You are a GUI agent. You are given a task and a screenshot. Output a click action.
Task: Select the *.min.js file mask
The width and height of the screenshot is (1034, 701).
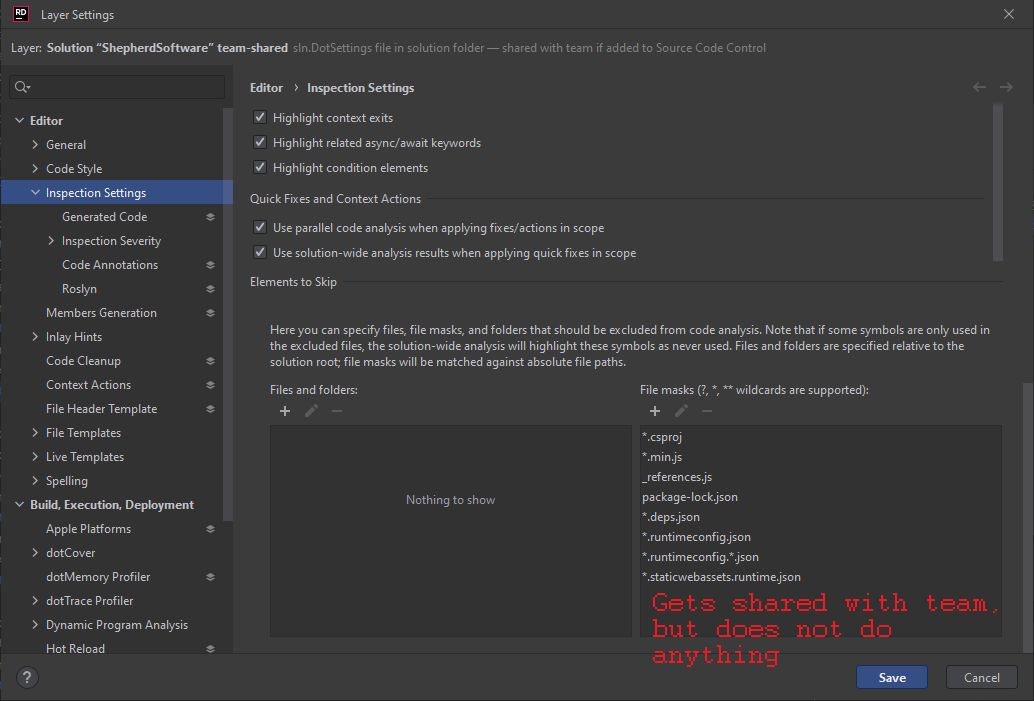coord(662,457)
